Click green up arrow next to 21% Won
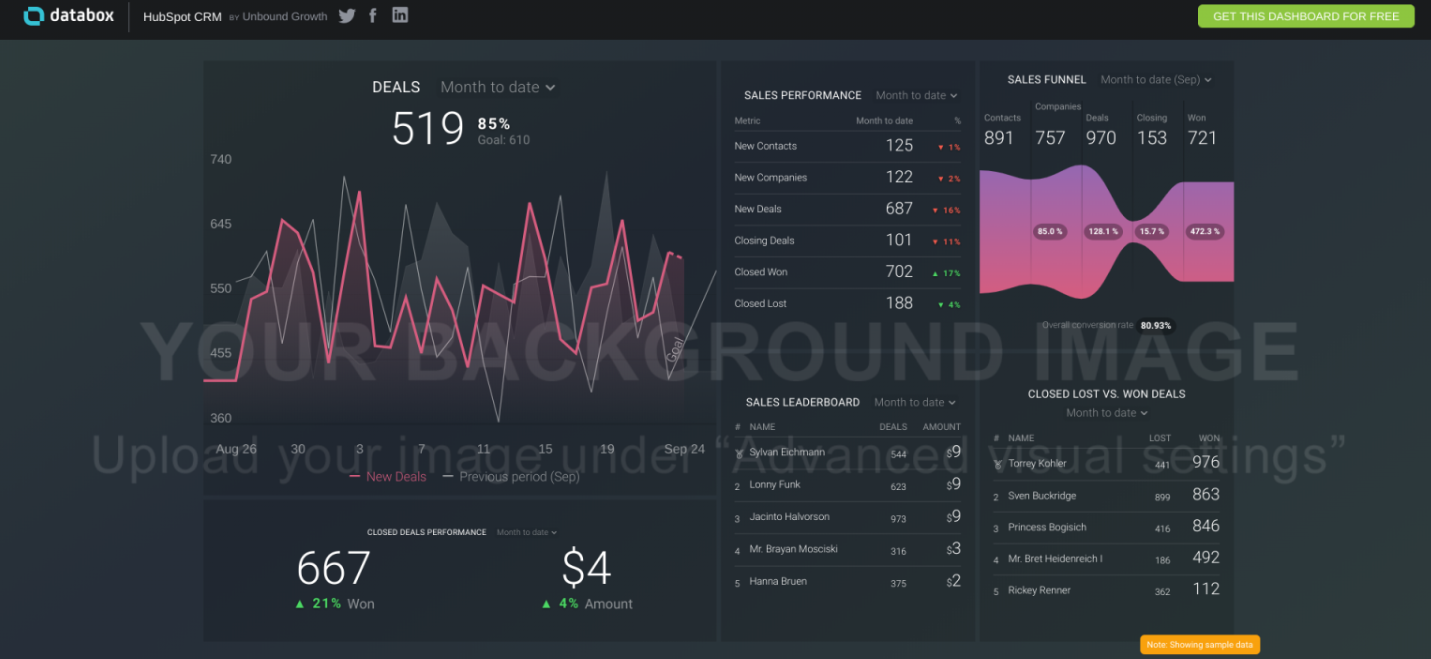 pos(301,604)
